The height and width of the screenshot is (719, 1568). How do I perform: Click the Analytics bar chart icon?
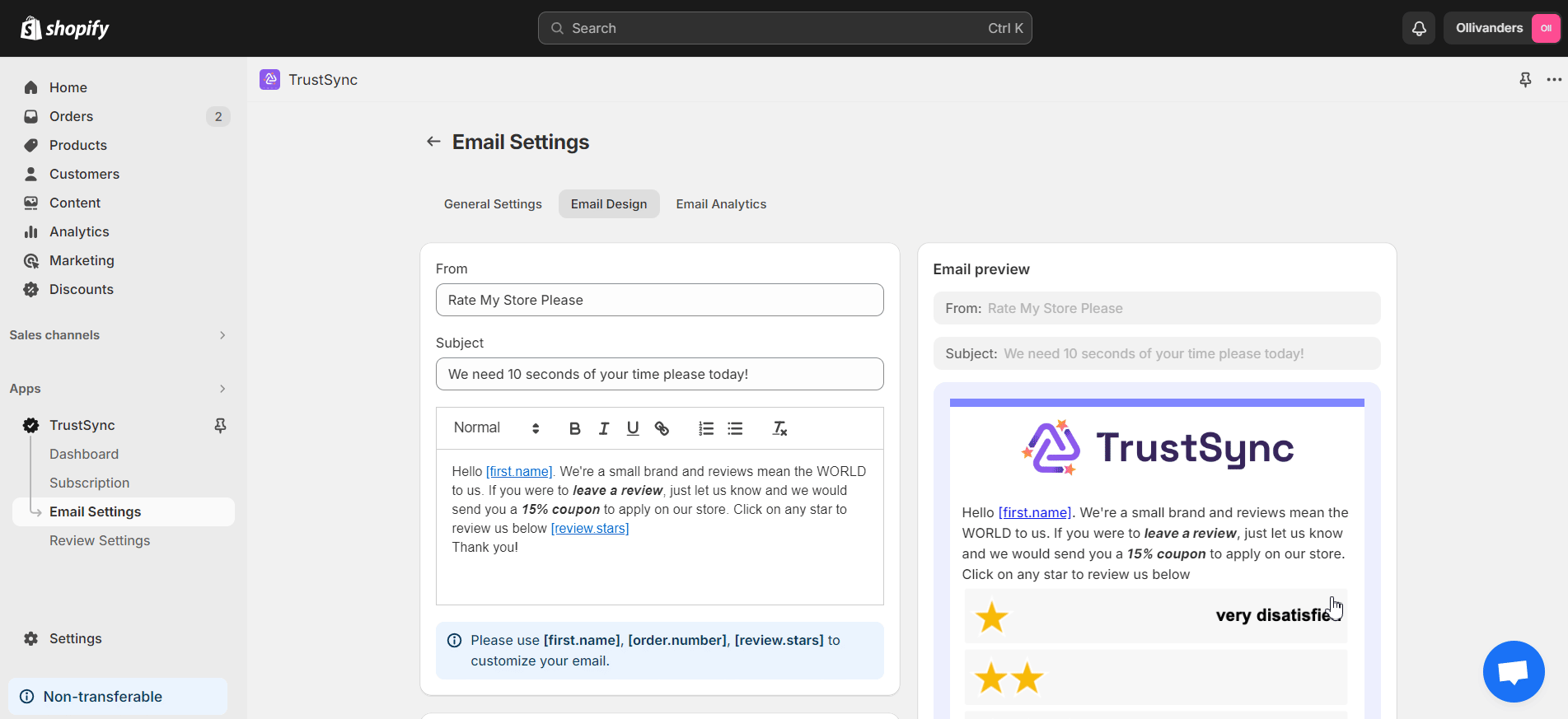(31, 231)
